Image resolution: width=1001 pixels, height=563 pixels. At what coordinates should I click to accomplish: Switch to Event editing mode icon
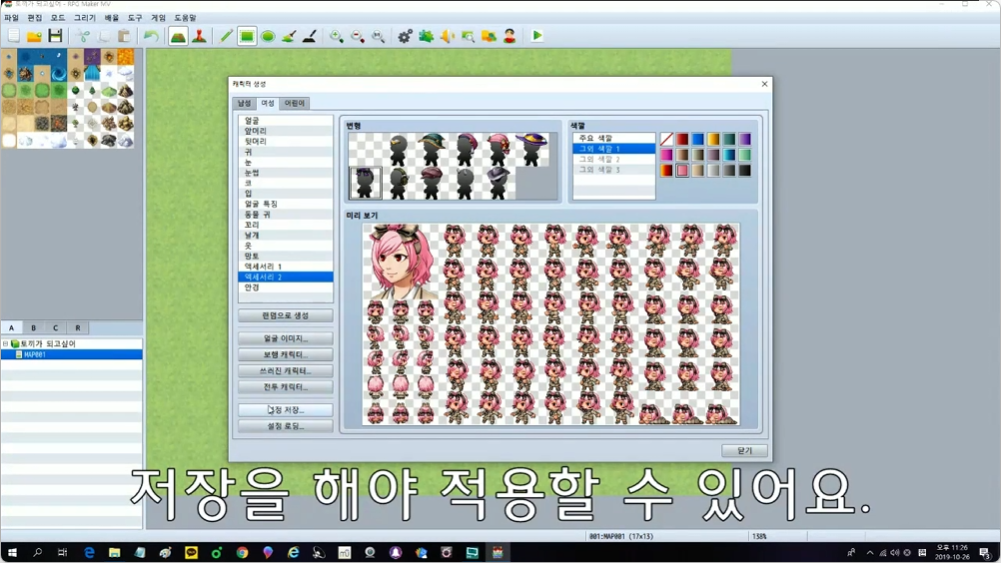199,36
